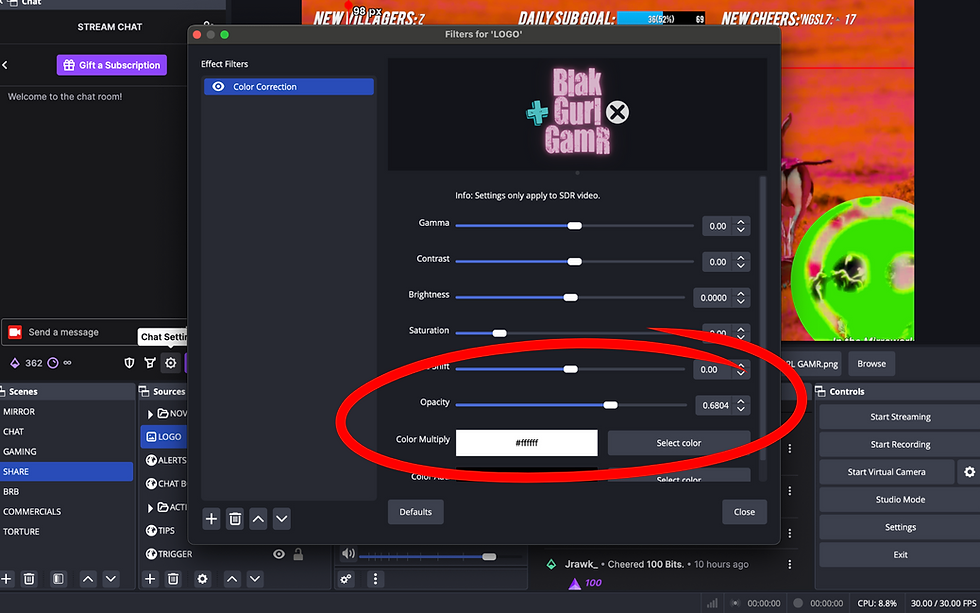Adjust Opacity value with stepper arrows
This screenshot has height=613, width=980.
[741, 406]
